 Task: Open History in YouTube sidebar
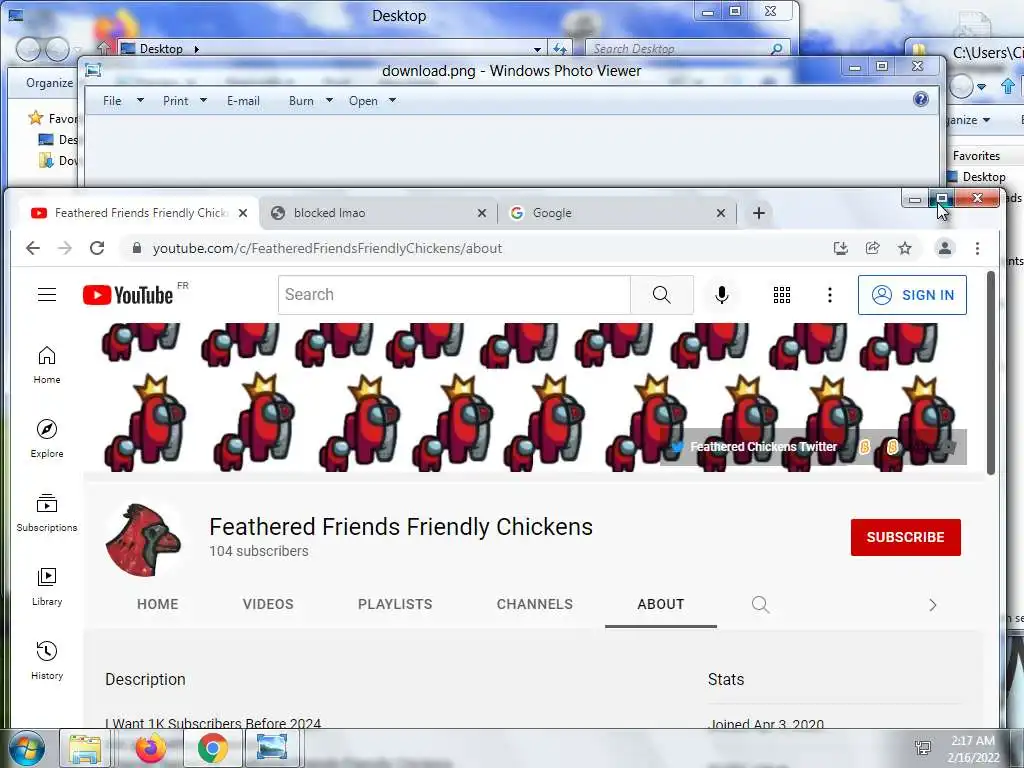[x=47, y=661]
